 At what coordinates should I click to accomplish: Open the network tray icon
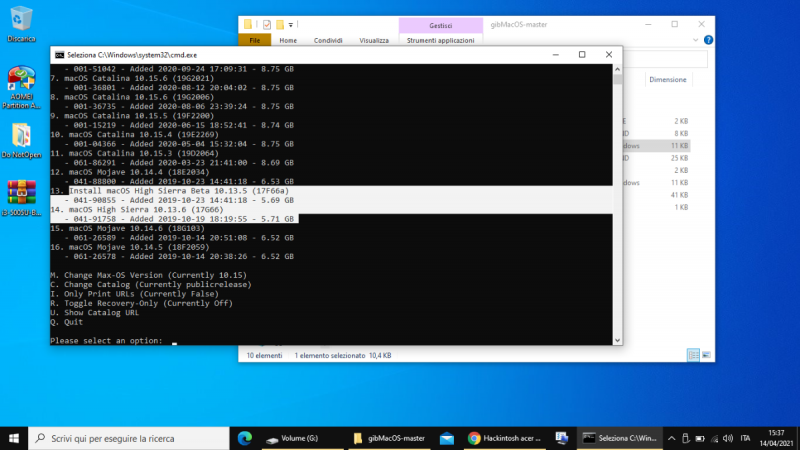point(714,438)
